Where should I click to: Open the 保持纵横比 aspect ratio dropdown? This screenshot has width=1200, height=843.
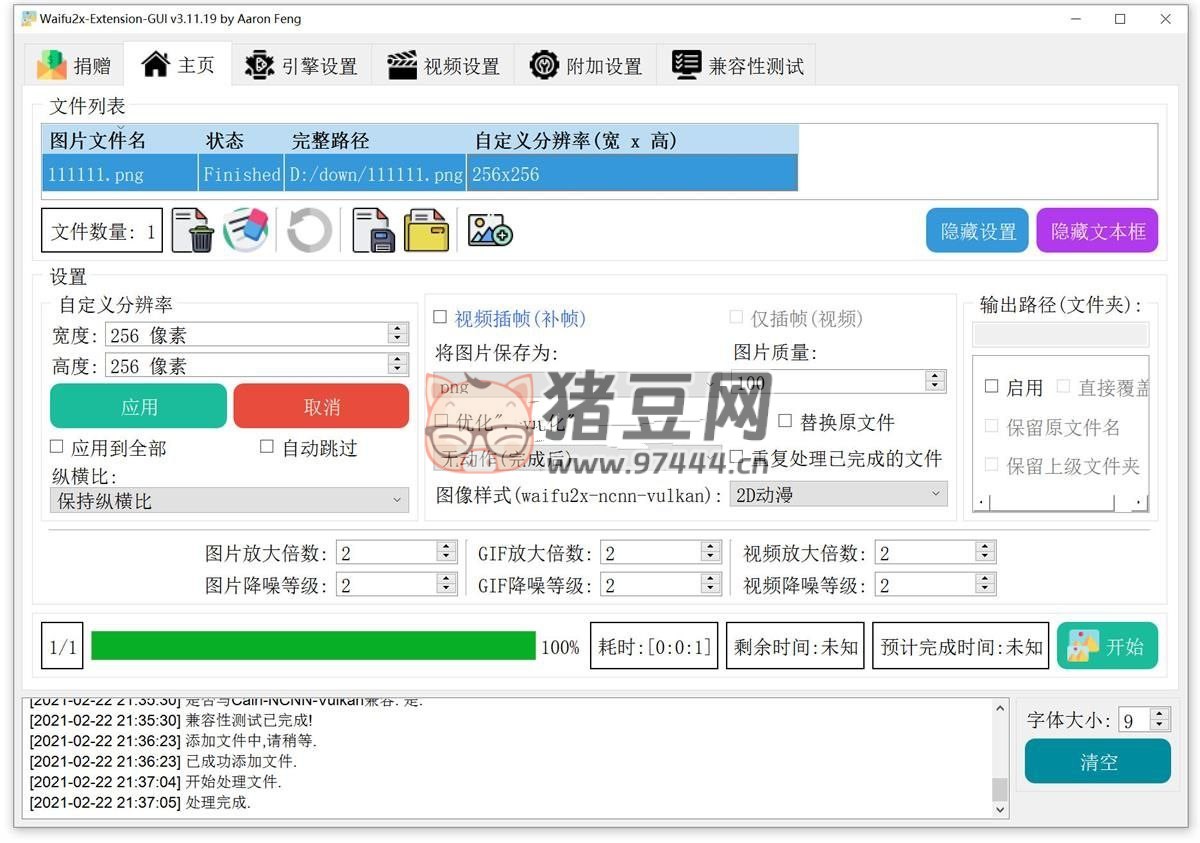[230, 500]
